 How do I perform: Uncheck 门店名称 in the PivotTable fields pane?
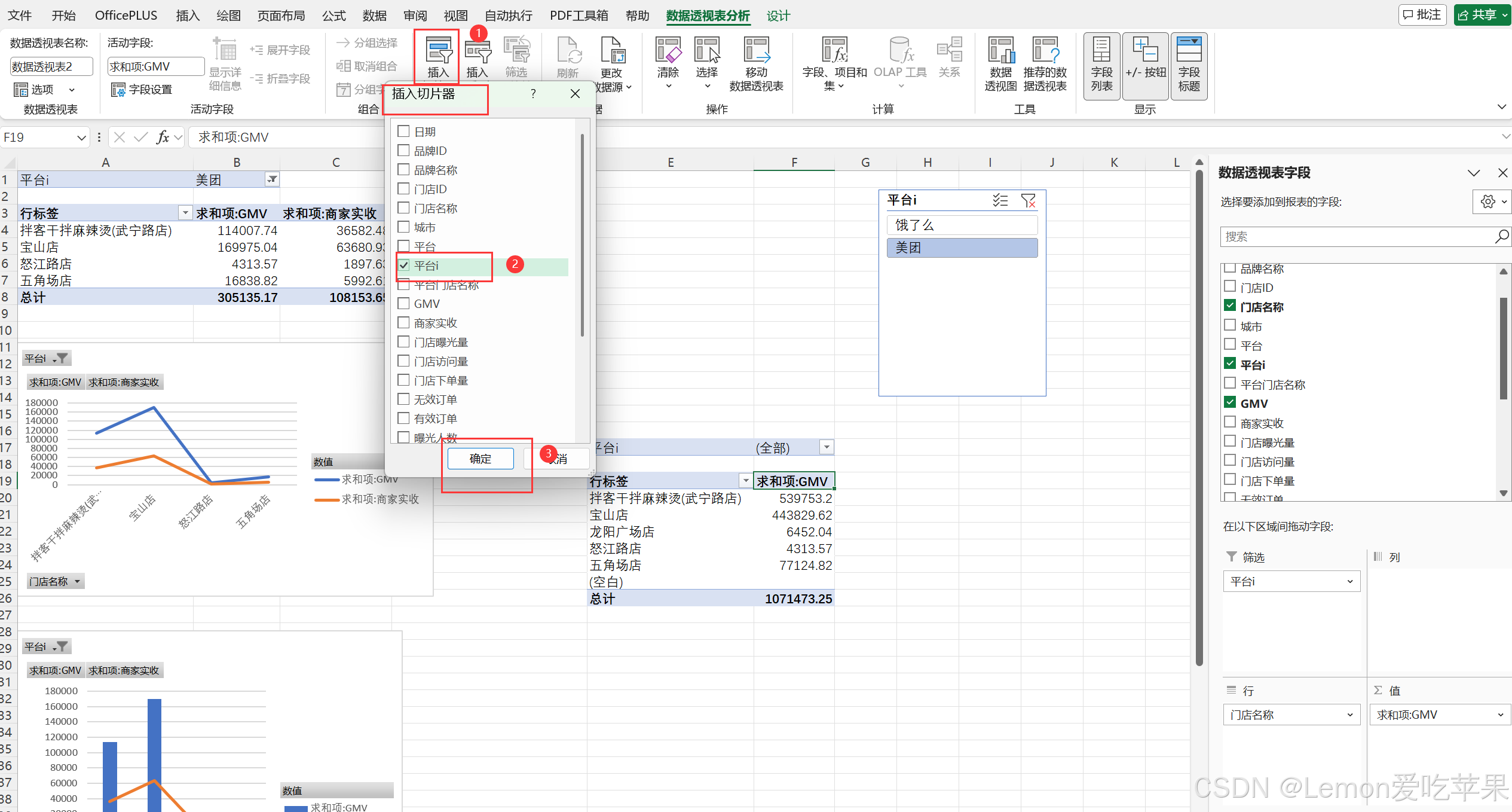[1230, 306]
